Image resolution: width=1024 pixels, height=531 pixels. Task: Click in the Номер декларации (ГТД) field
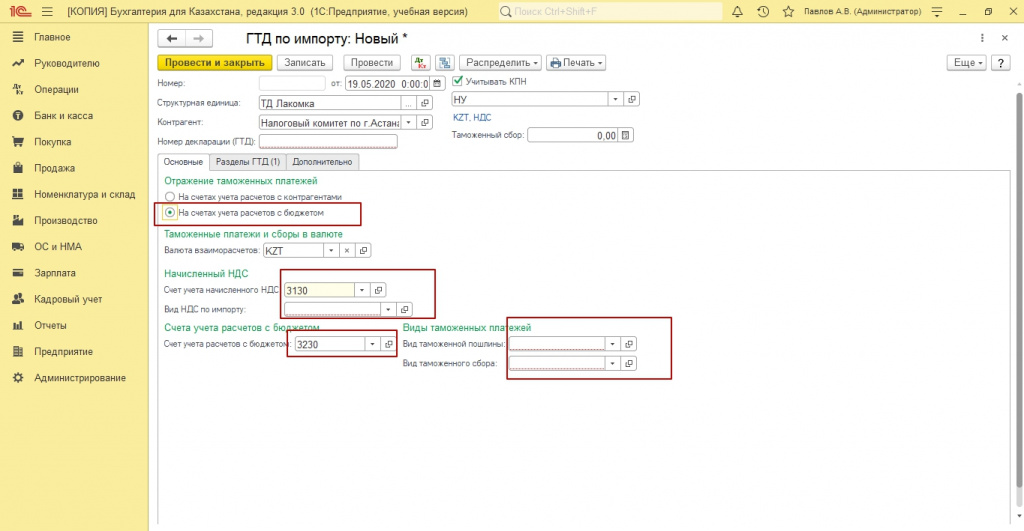(328, 141)
